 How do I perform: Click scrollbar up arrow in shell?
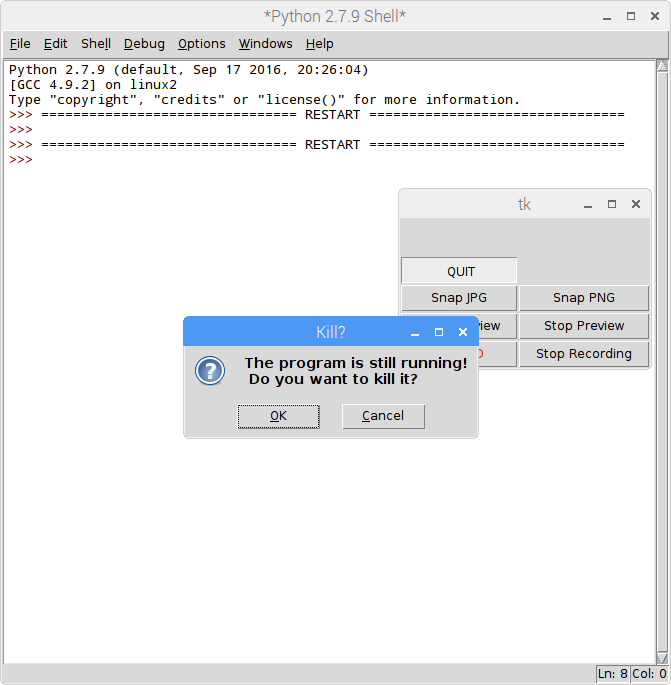(x=662, y=66)
